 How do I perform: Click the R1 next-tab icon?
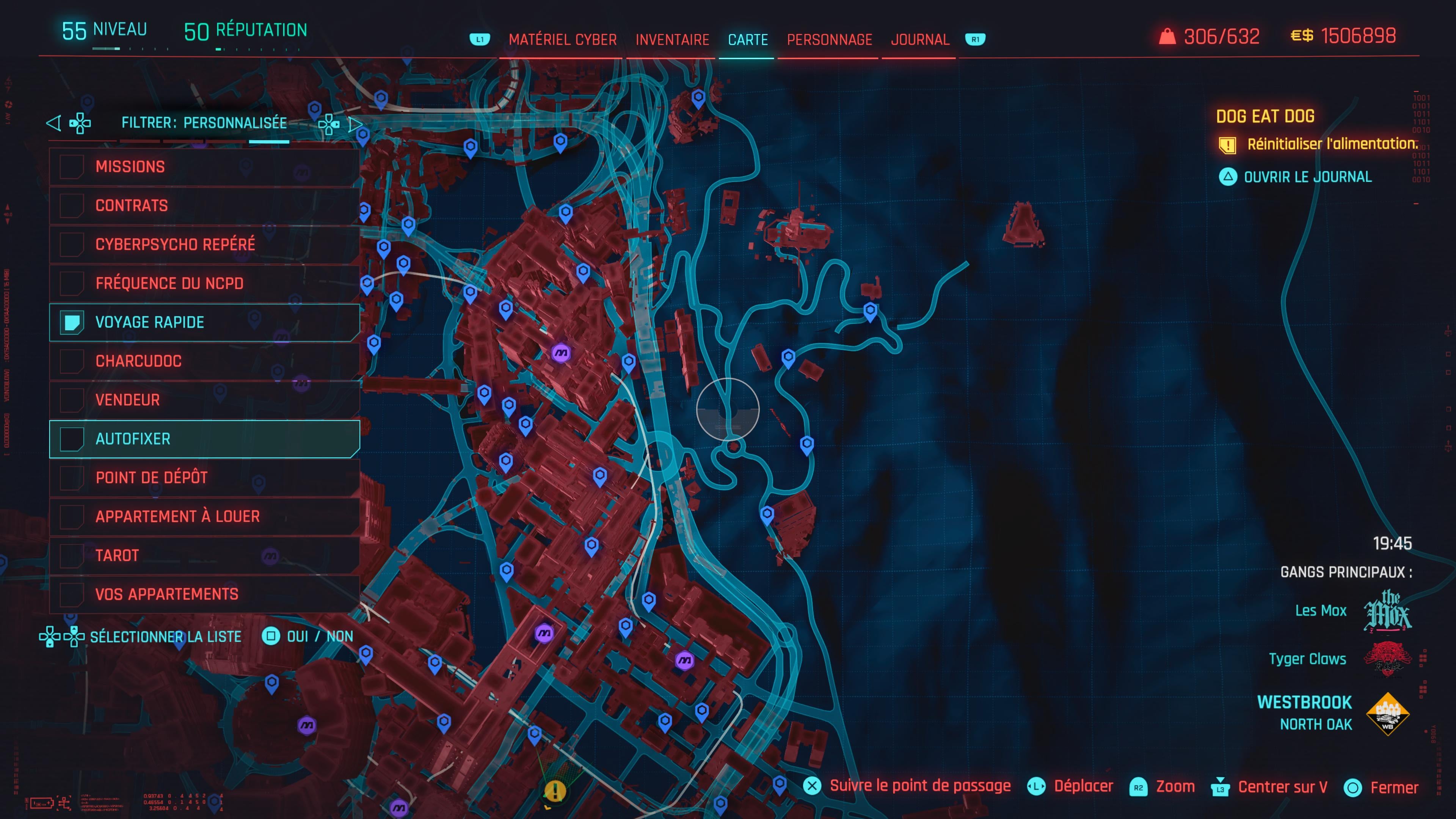pos(975,39)
